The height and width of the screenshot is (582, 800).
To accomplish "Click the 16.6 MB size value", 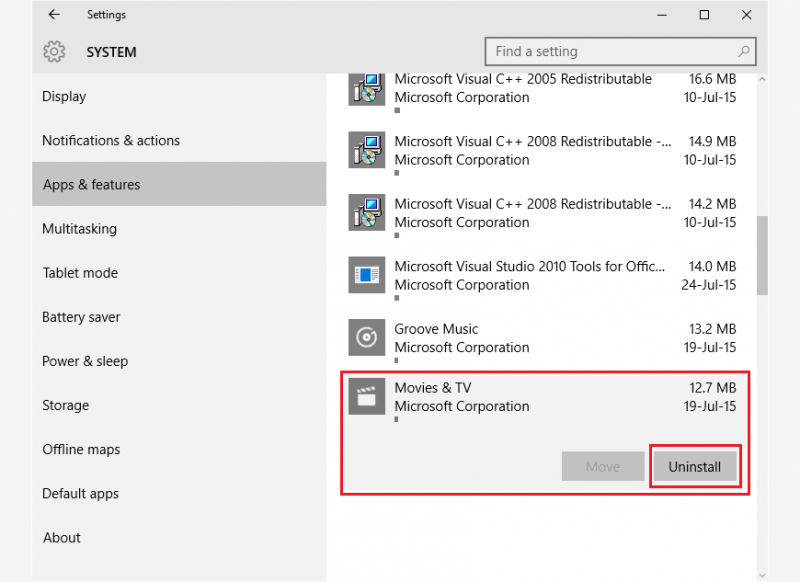I will [712, 79].
